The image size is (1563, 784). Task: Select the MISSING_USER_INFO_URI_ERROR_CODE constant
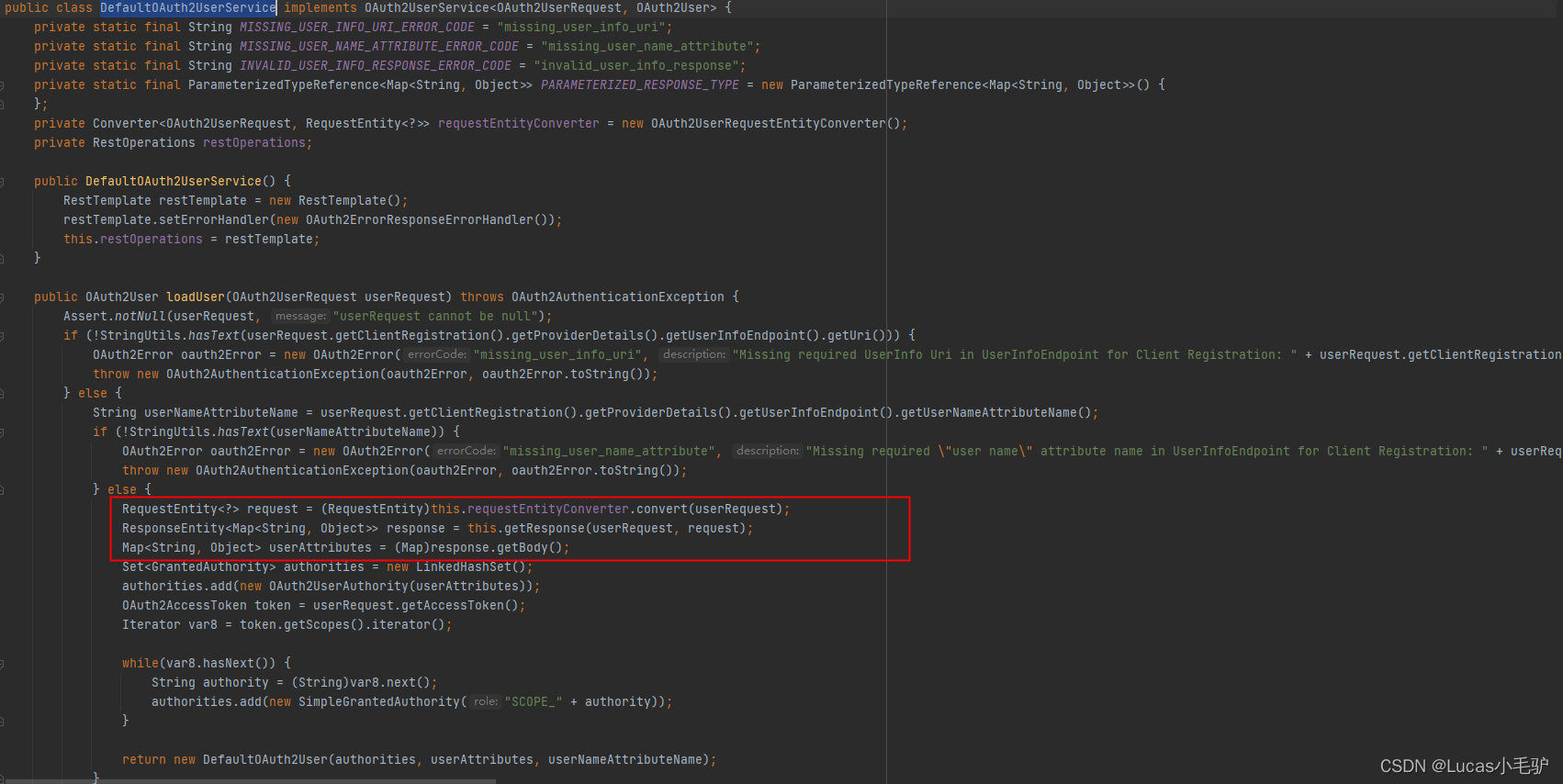pyautogui.click(x=357, y=27)
